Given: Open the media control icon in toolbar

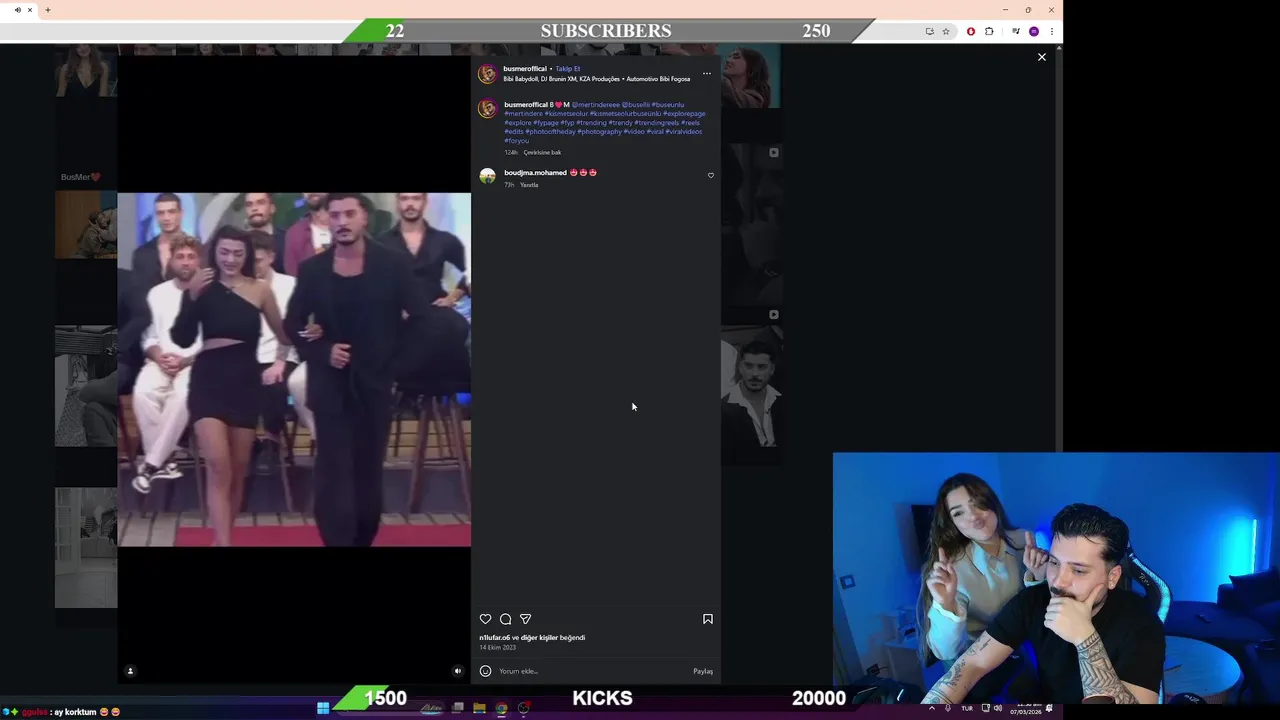Looking at the screenshot, I should 1016,31.
